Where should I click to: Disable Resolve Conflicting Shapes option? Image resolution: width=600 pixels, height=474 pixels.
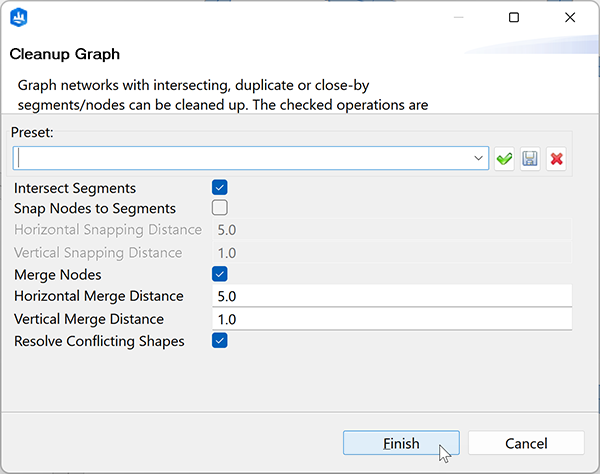click(220, 341)
